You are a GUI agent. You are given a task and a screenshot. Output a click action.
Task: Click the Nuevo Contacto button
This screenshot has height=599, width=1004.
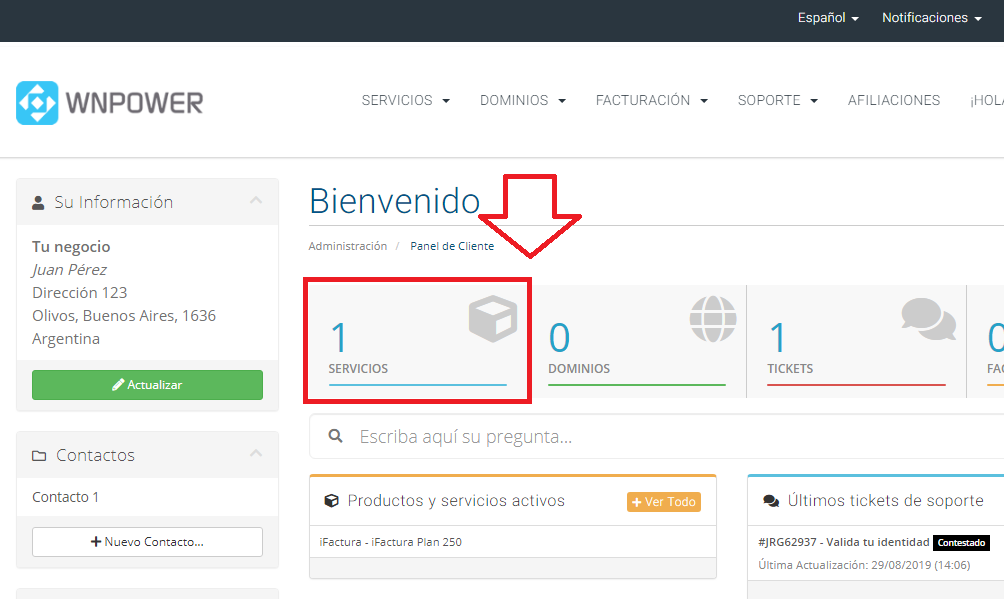pyautogui.click(x=147, y=542)
